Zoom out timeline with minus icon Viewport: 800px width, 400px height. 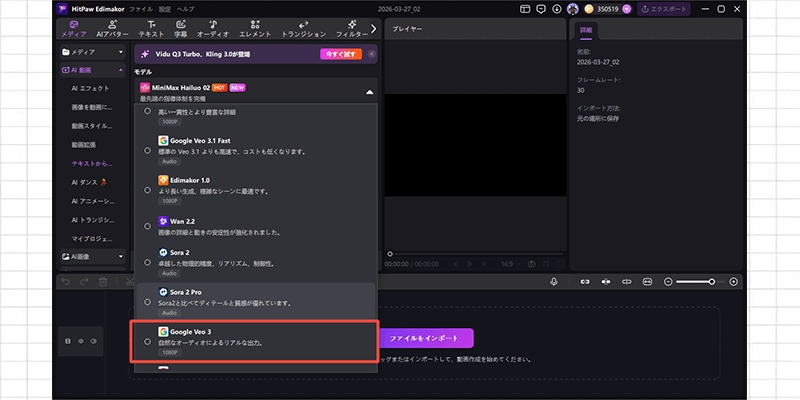pyautogui.click(x=668, y=282)
